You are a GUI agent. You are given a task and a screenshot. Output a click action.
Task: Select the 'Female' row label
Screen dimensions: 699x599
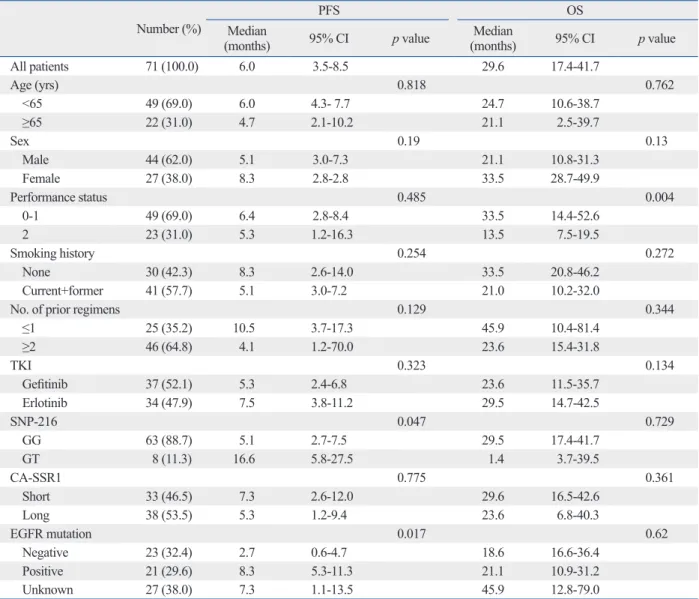[41, 179]
